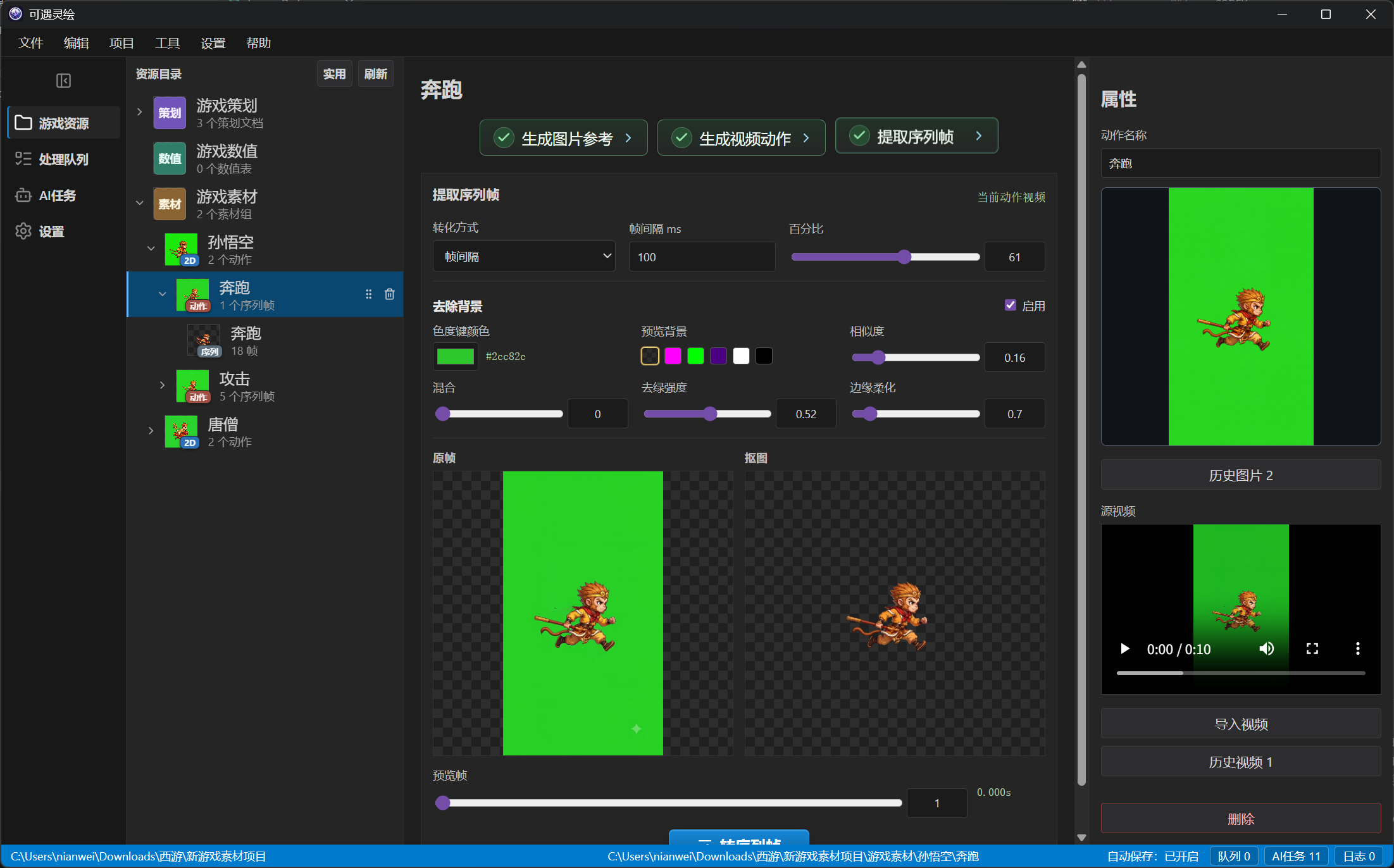1394x868 pixels.
Task: Click arrow on 生成图片参考 step
Action: click(628, 137)
